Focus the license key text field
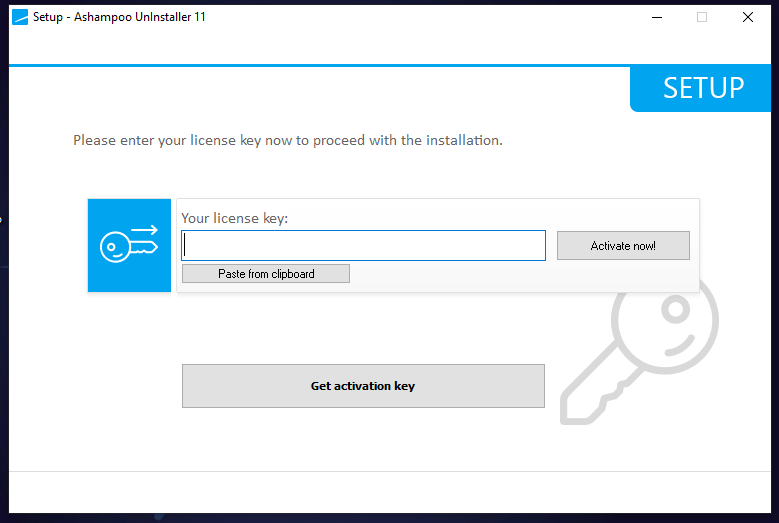This screenshot has height=523, width=779. click(x=363, y=246)
